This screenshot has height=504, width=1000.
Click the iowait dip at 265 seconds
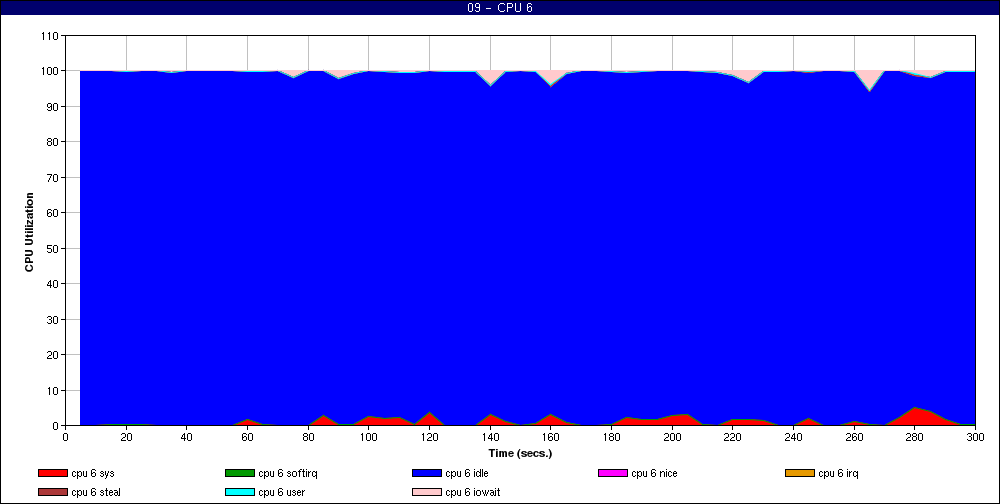pyautogui.click(x=869, y=80)
